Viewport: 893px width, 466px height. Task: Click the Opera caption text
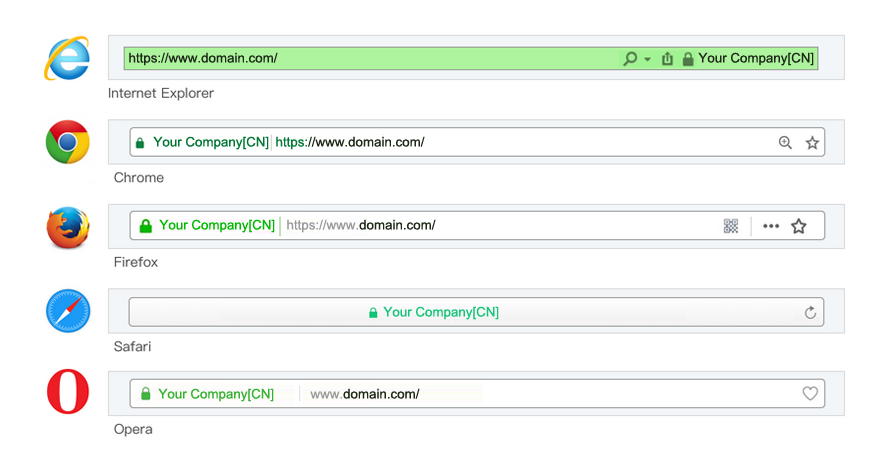pyautogui.click(x=133, y=429)
